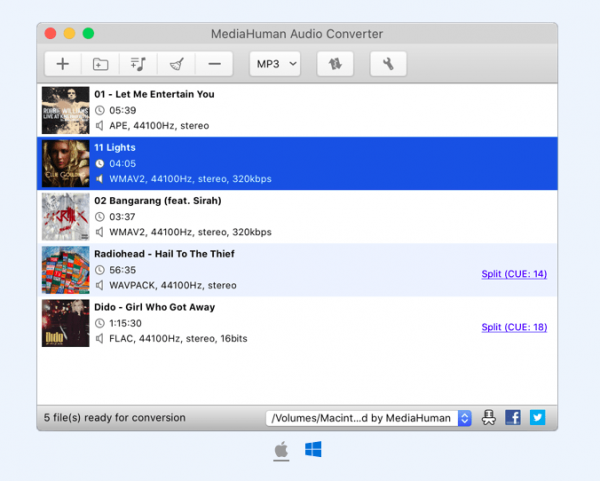This screenshot has width=600, height=481.
Task: Click the Add files plus icon
Action: click(x=63, y=64)
